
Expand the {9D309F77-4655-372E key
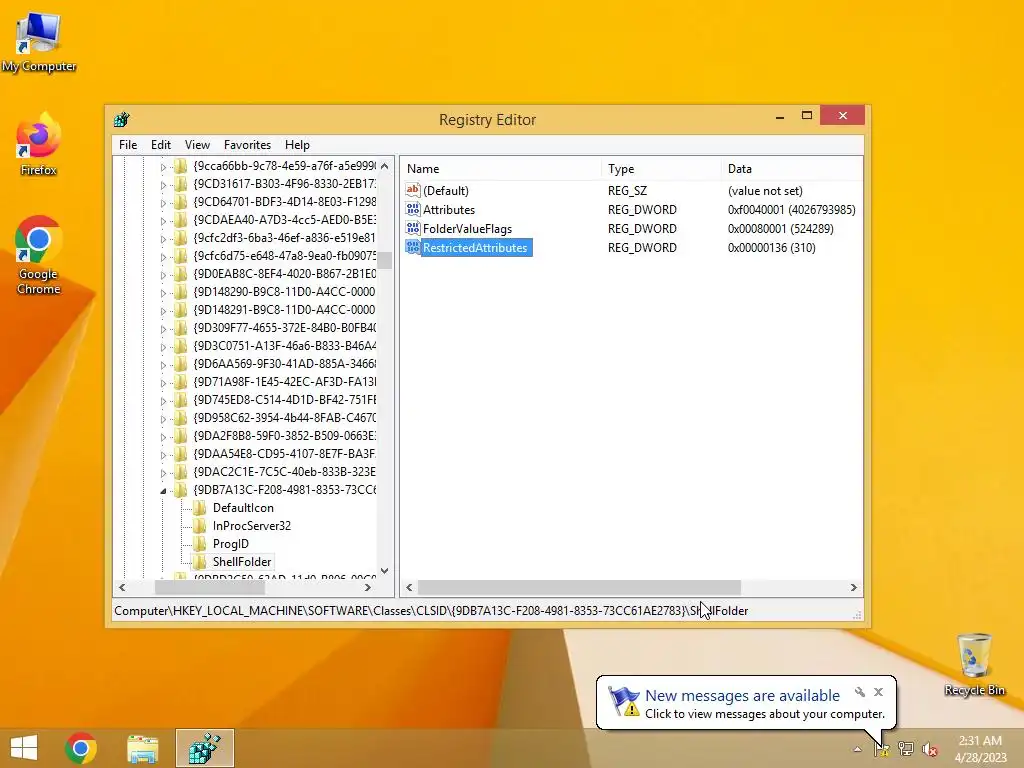[163, 328]
